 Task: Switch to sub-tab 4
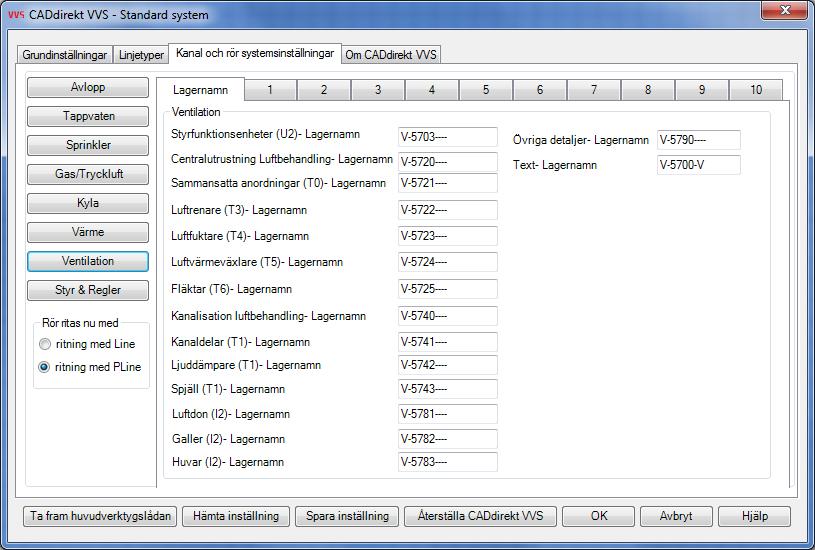[432, 90]
